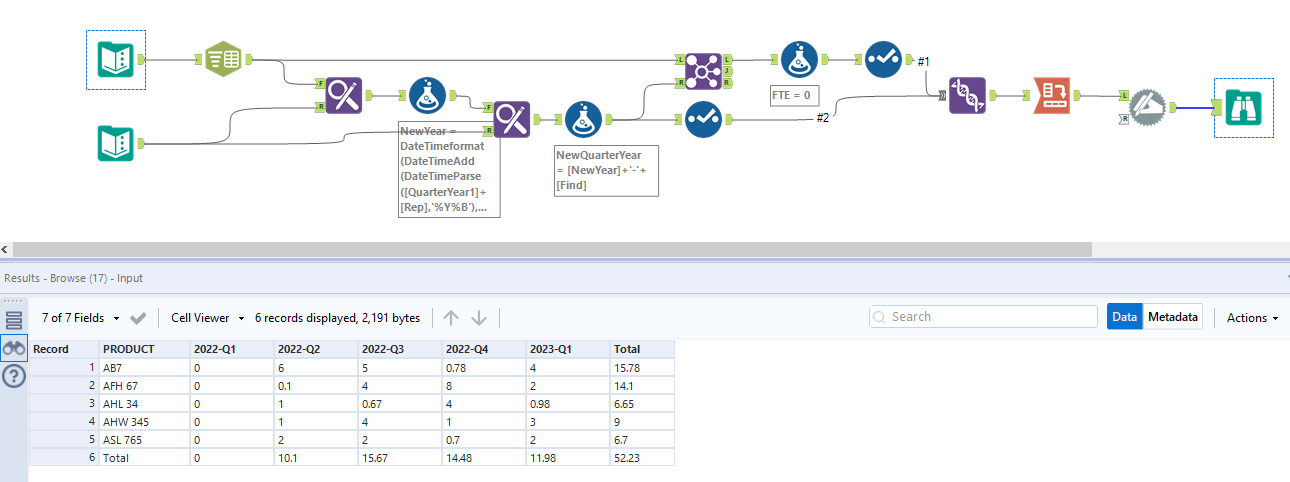Screen dimensions: 1290x482
Task: Click the down arrow next record button
Action: (479, 318)
